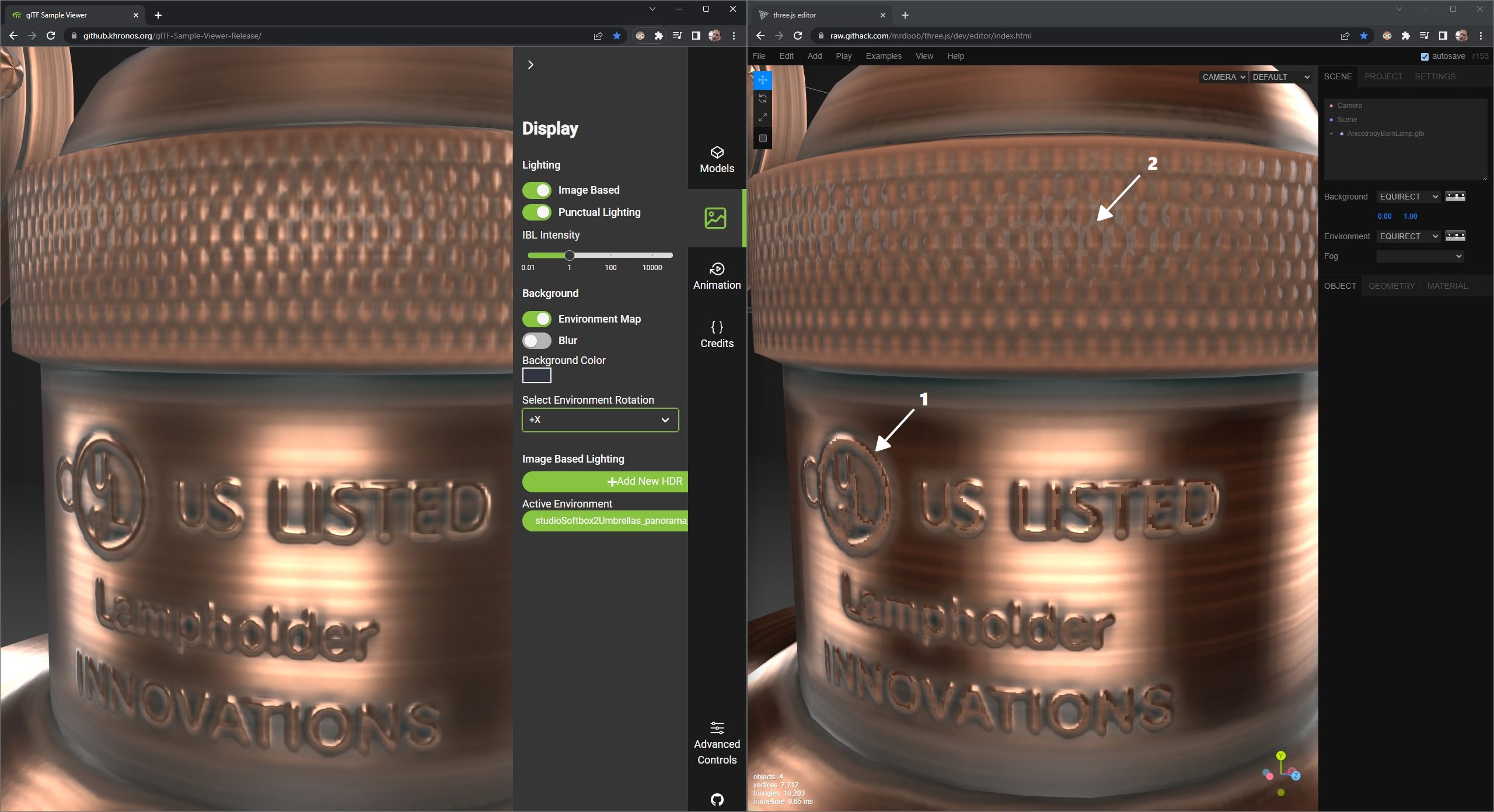Enable the Blur toggle
This screenshot has width=1494, height=812.
tap(537, 340)
